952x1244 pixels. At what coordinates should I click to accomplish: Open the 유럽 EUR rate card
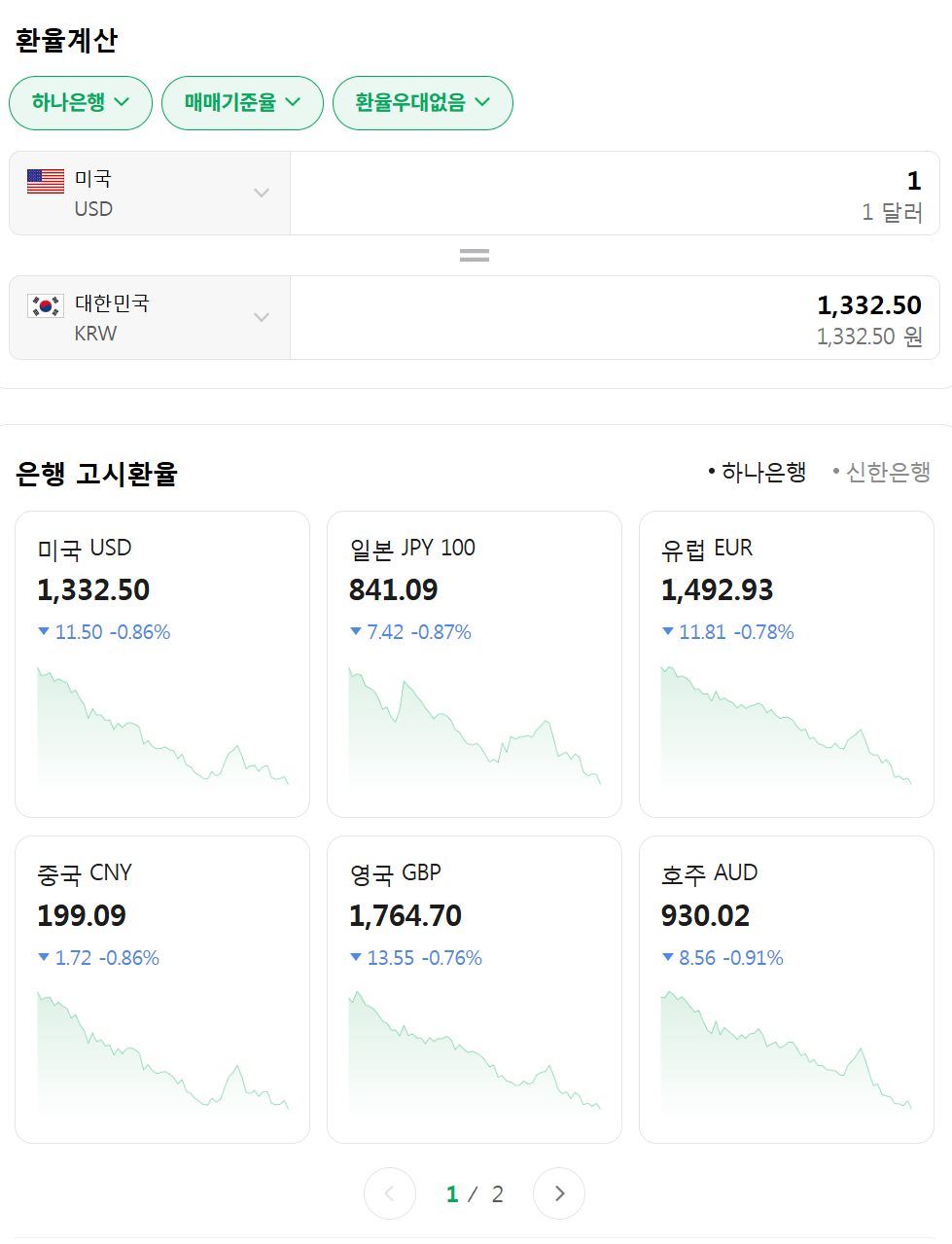[x=787, y=664]
